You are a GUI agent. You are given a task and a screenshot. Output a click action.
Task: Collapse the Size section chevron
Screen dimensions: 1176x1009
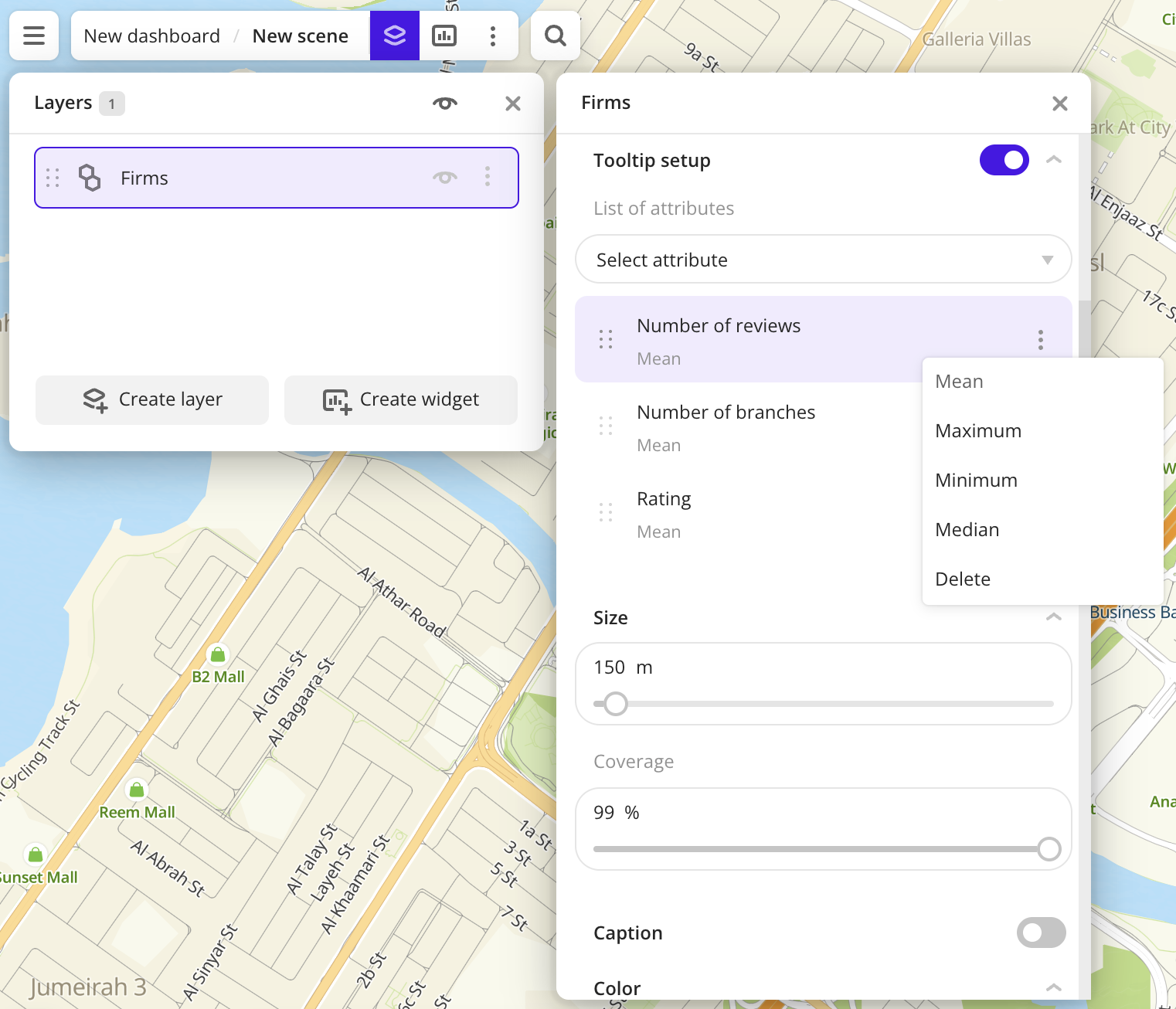pyautogui.click(x=1053, y=617)
